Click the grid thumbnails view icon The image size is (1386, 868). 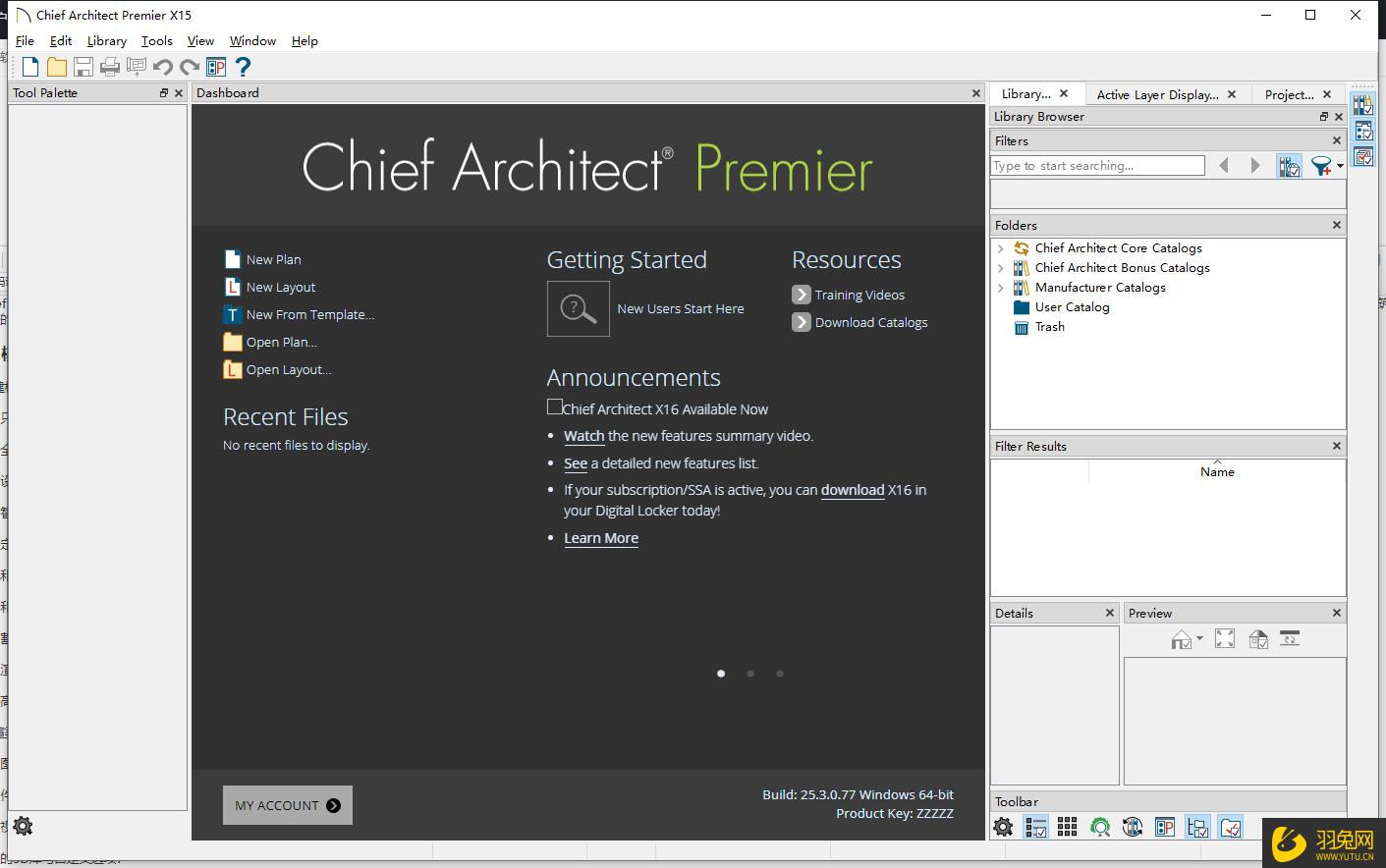coord(1068,827)
